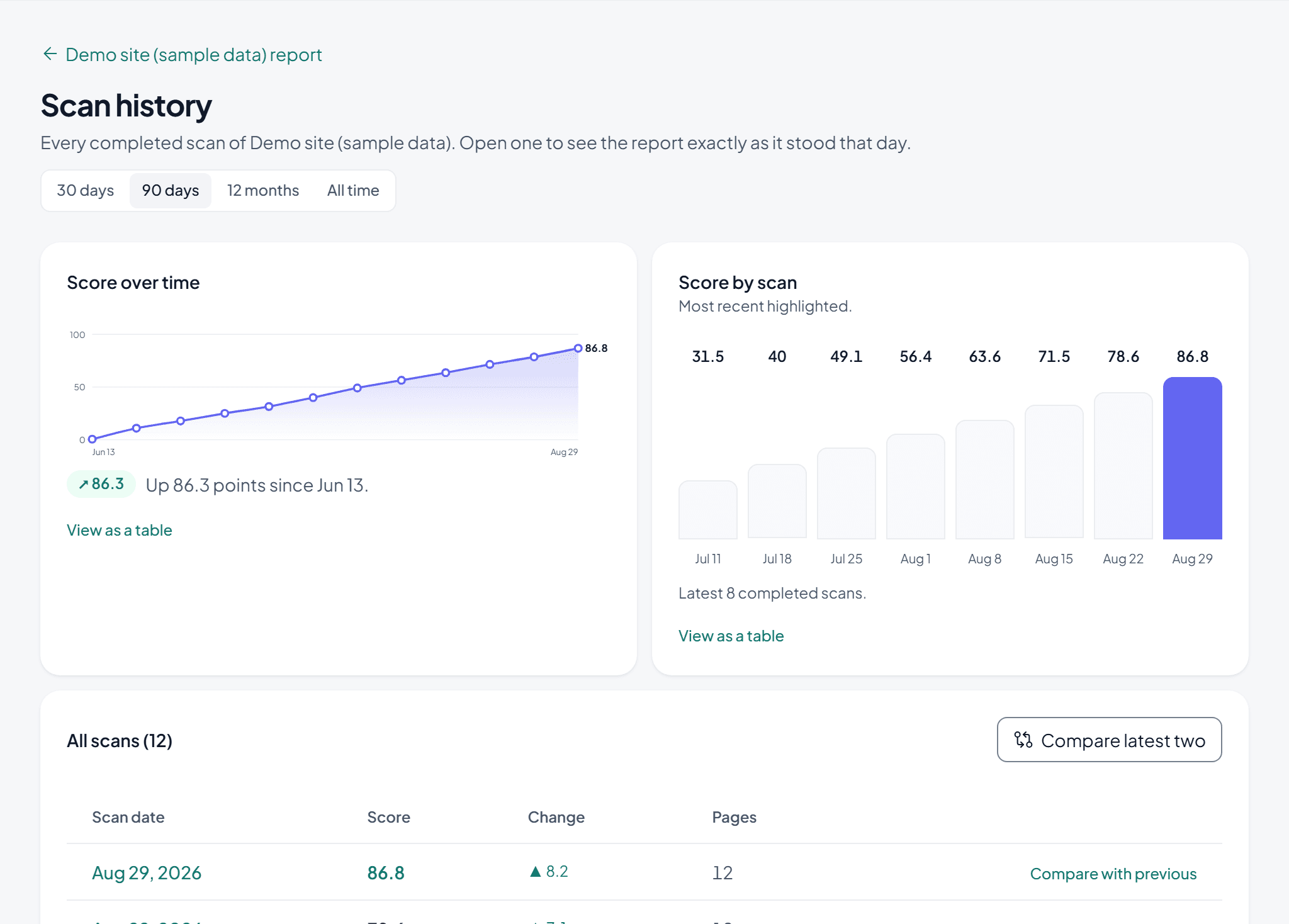This screenshot has height=924, width=1289.
Task: Switch to All time range
Action: pyautogui.click(x=353, y=191)
